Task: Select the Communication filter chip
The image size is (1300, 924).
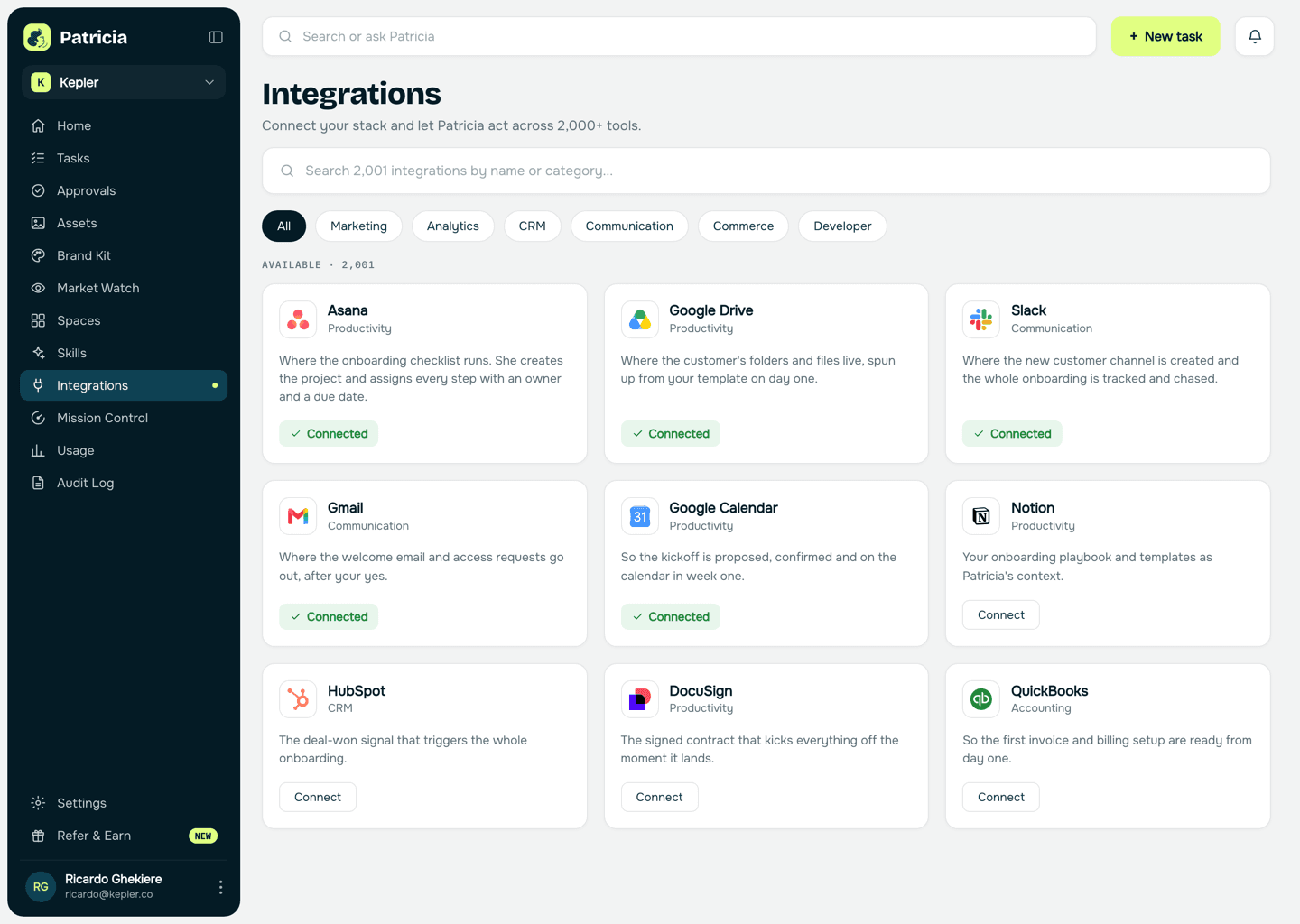Action: tap(629, 226)
